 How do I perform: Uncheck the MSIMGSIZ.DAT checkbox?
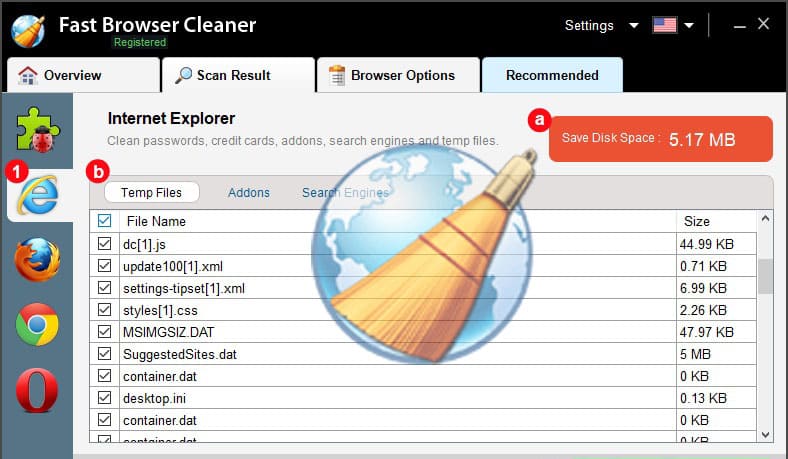[x=105, y=332]
